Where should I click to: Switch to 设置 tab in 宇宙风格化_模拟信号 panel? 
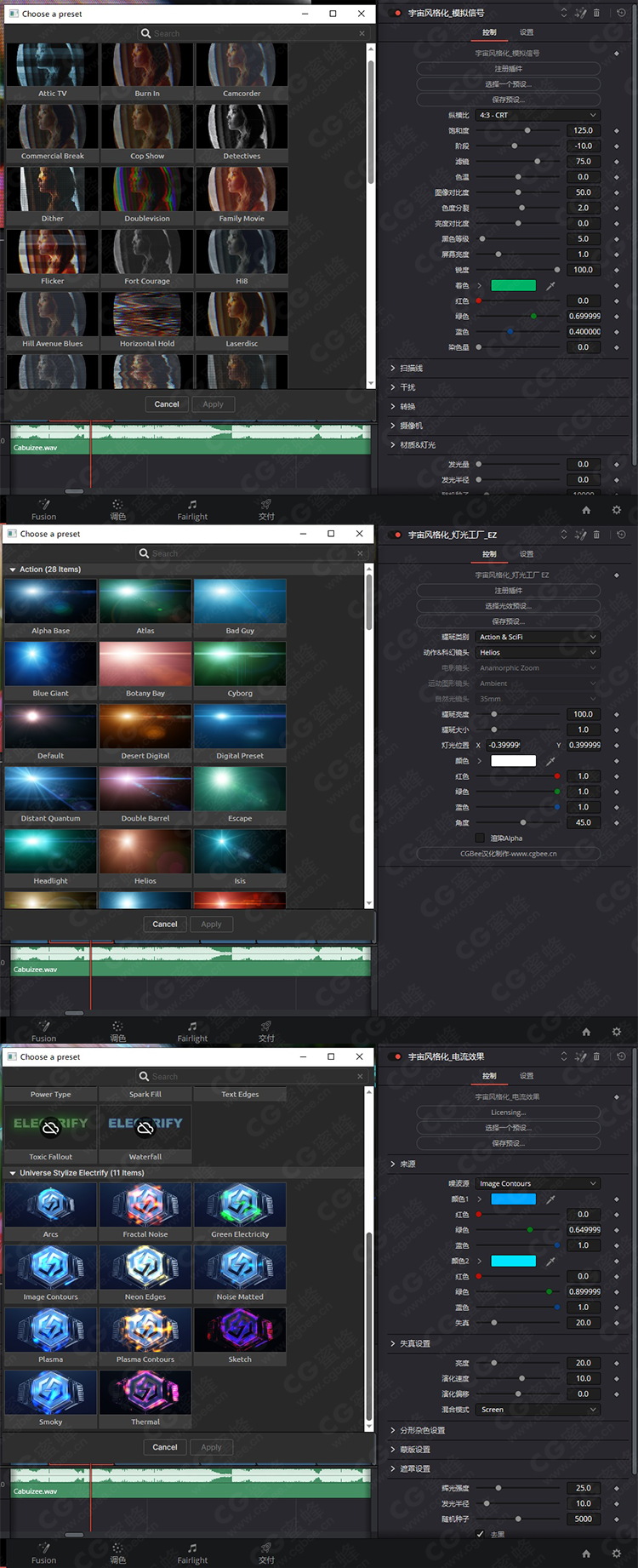(527, 32)
